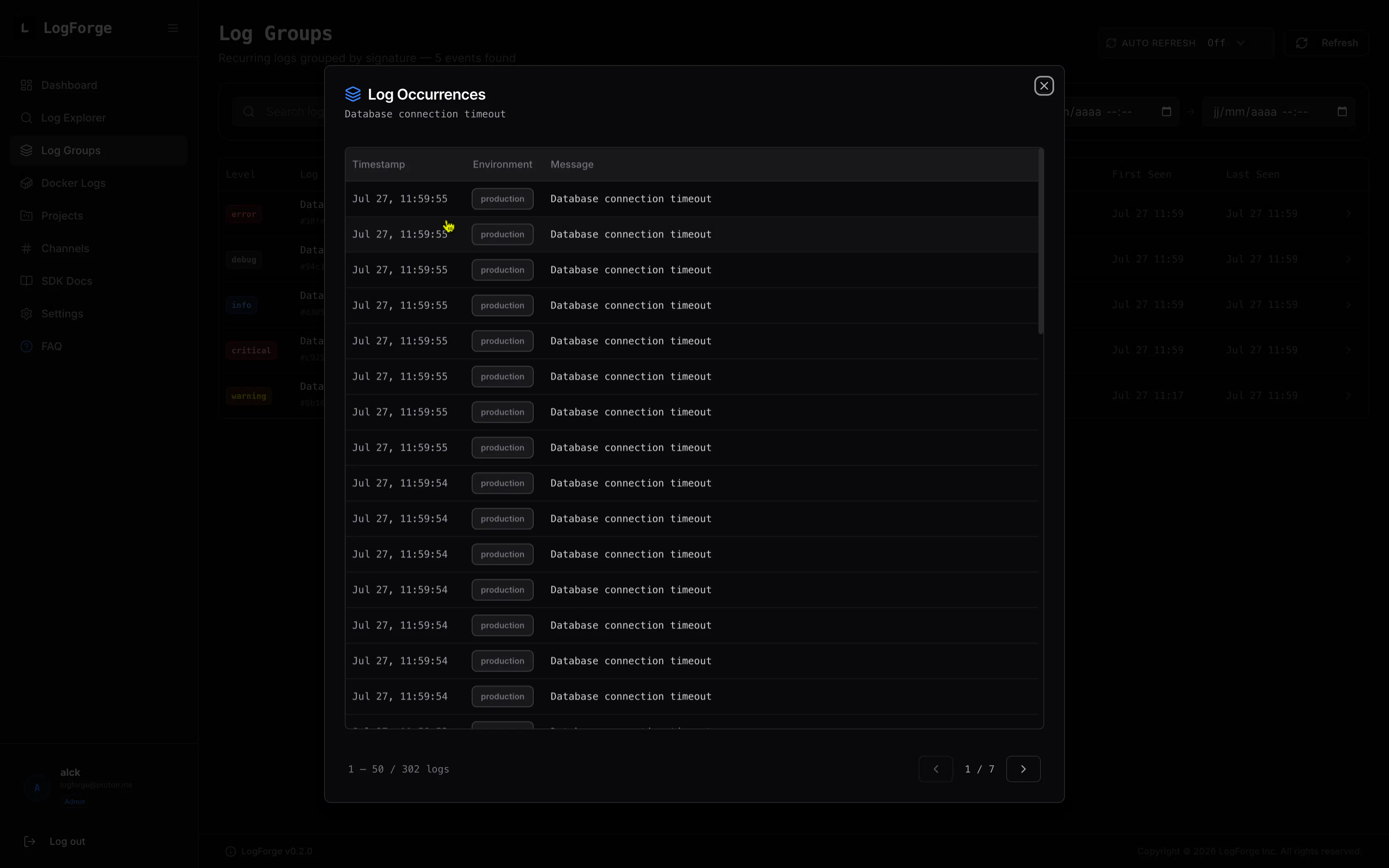
Task: Open SDK Docs in the sidebar
Action: pos(99,281)
